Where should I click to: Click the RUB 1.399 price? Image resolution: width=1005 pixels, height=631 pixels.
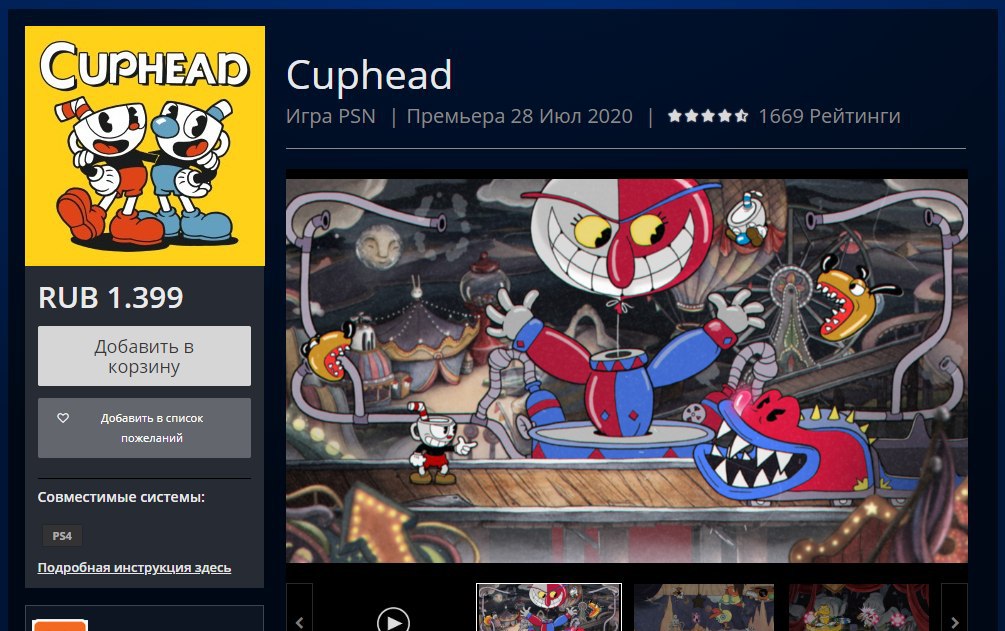tap(111, 298)
